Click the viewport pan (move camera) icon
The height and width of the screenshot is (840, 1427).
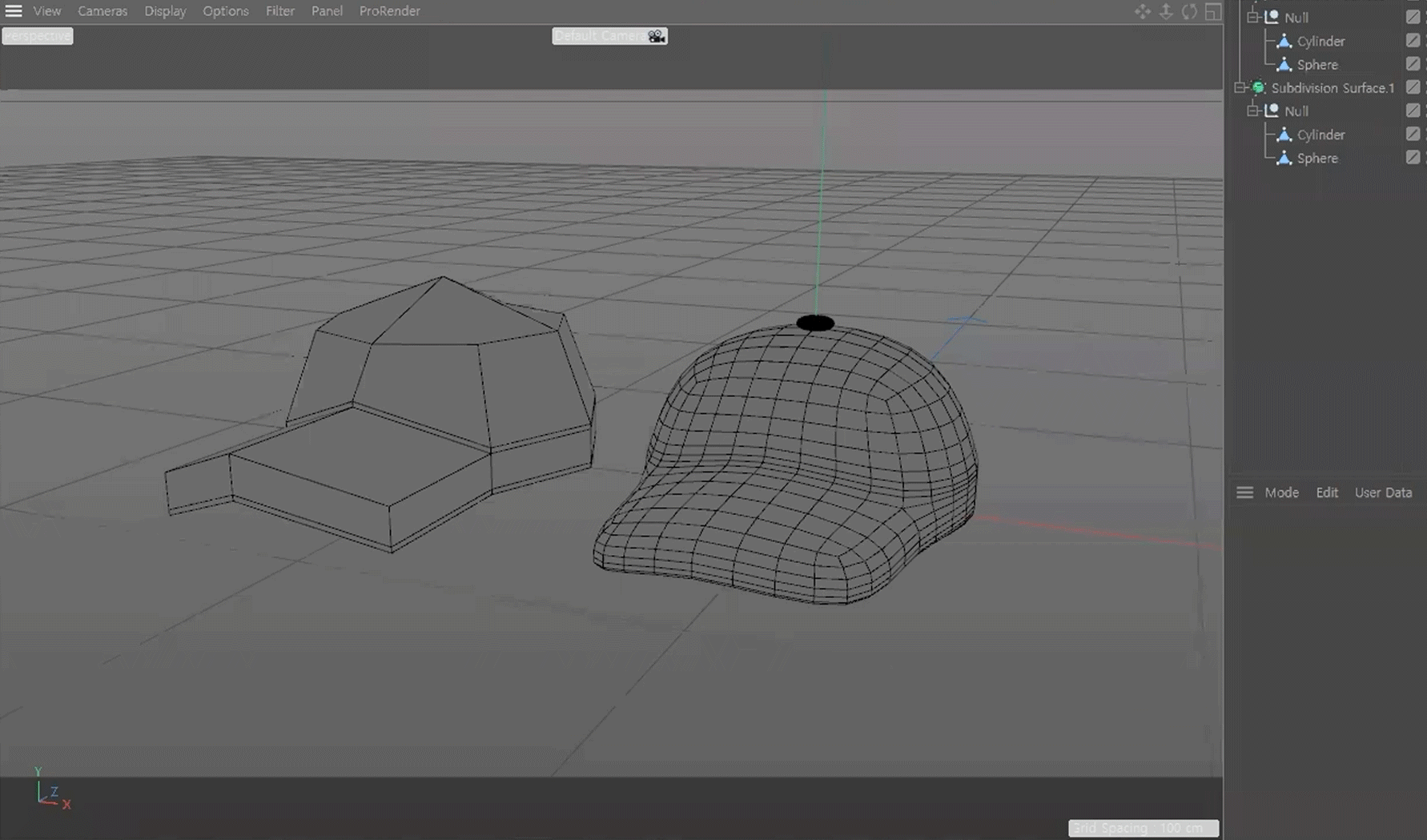[x=1142, y=11]
